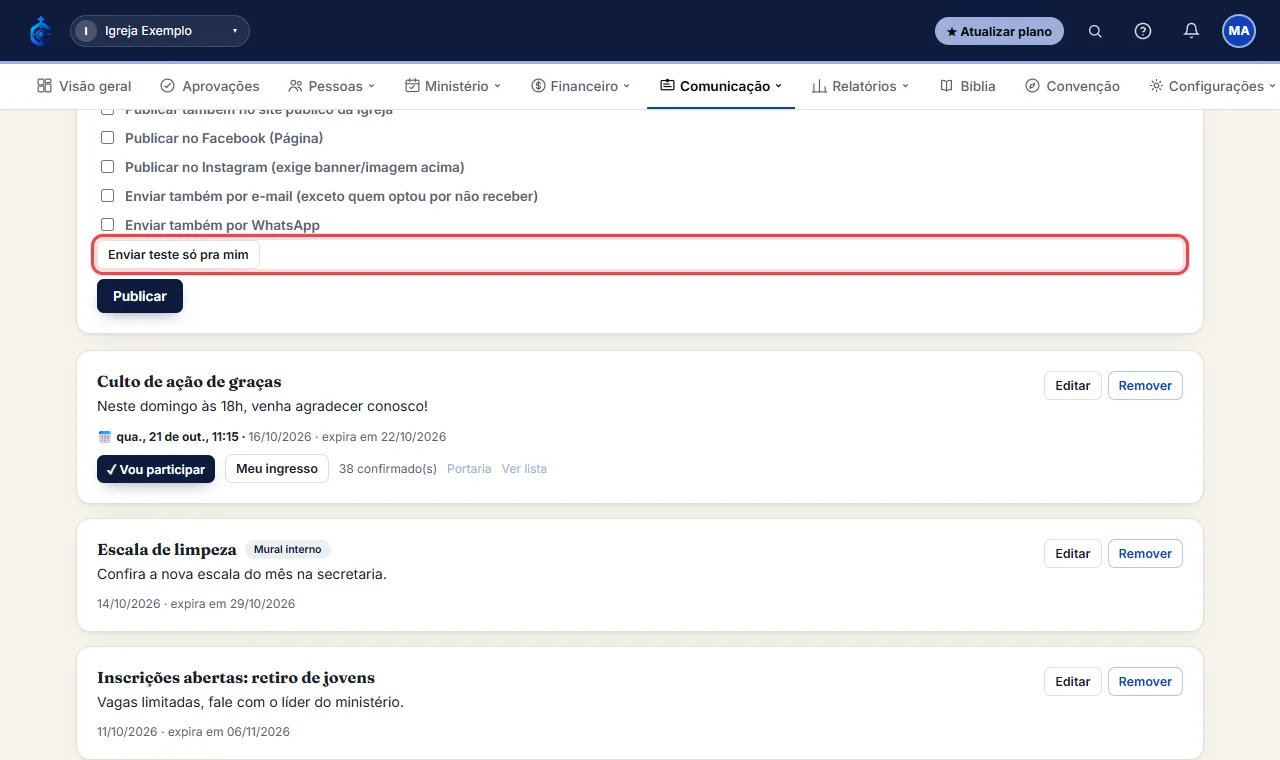The height and width of the screenshot is (760, 1280).
Task: Click the Publicar button
Action: 140,296
